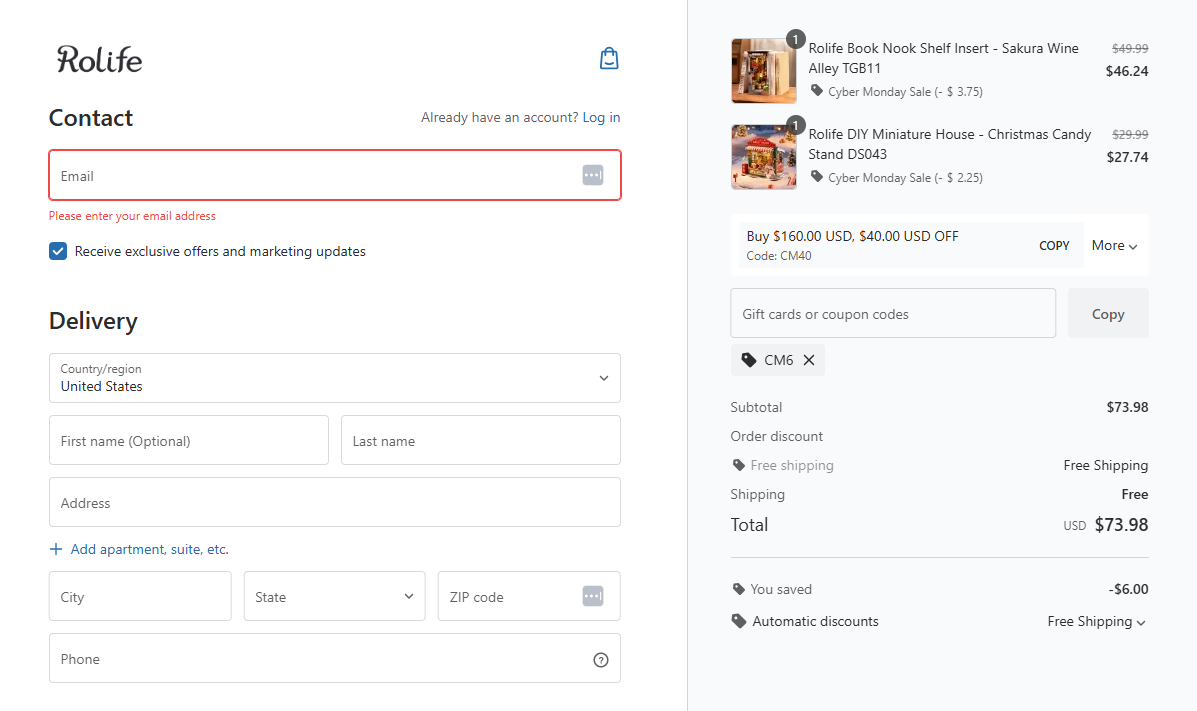Click the tag icon beside You saved

(738, 589)
